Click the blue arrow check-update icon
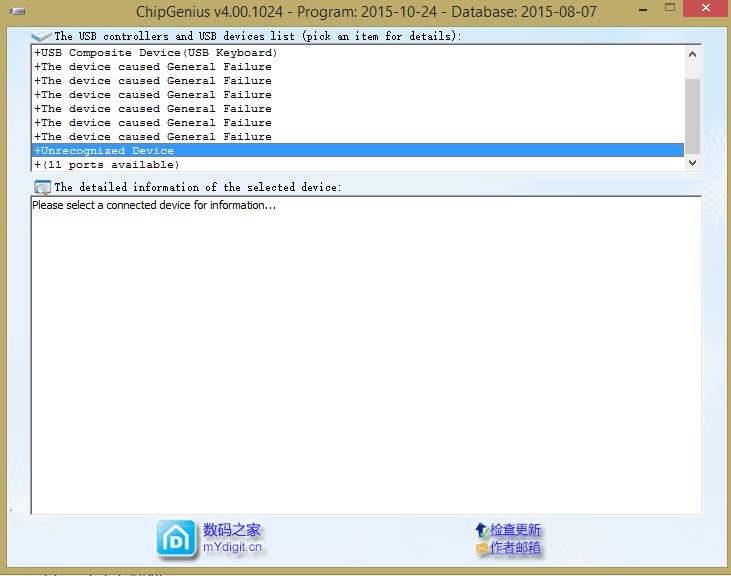731x576 pixels. (x=481, y=530)
